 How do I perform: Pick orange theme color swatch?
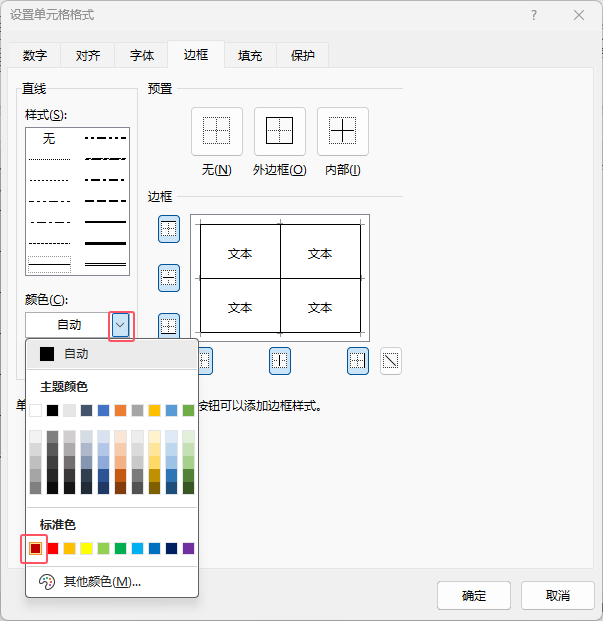(x=120, y=410)
